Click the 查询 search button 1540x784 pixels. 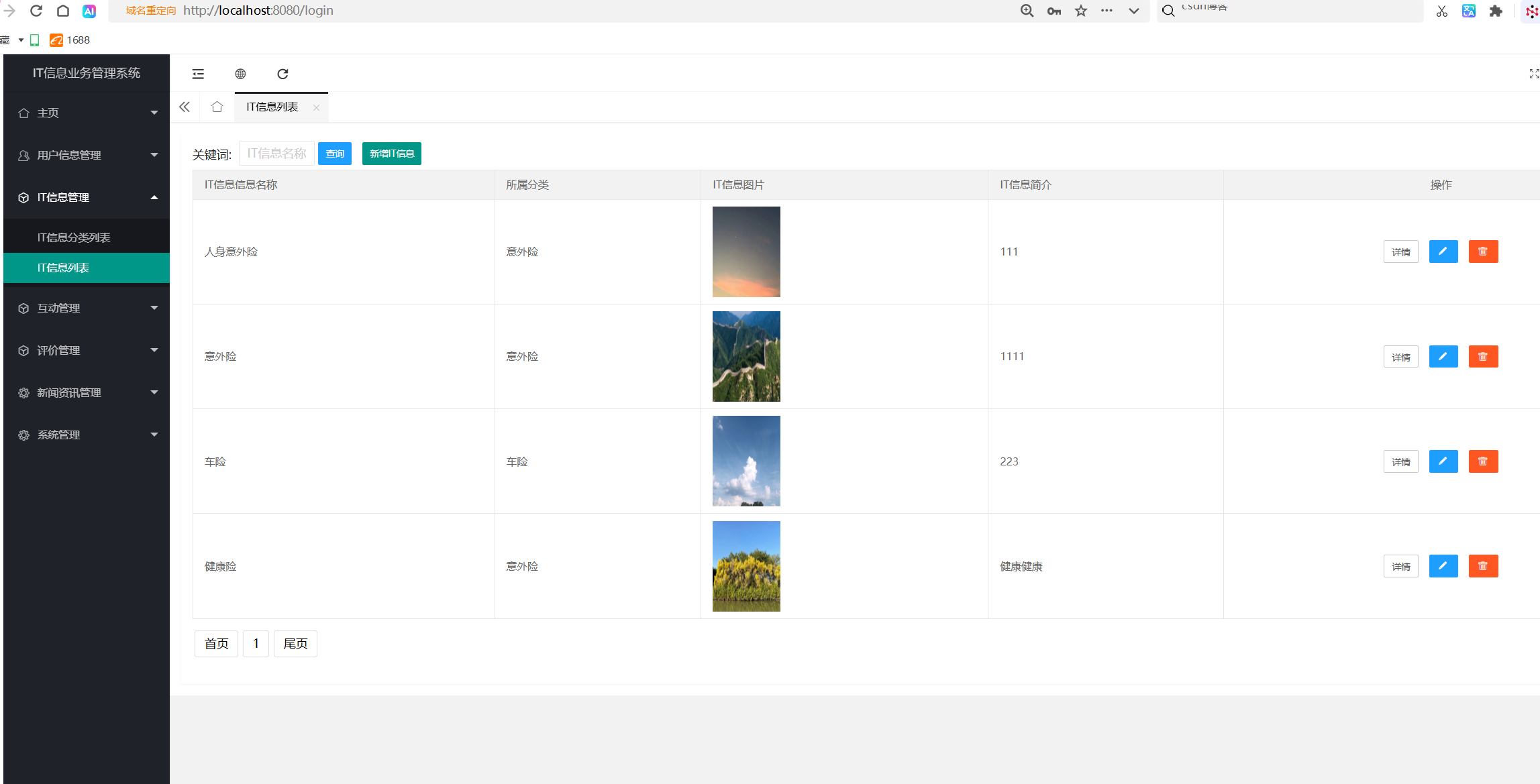(x=335, y=154)
